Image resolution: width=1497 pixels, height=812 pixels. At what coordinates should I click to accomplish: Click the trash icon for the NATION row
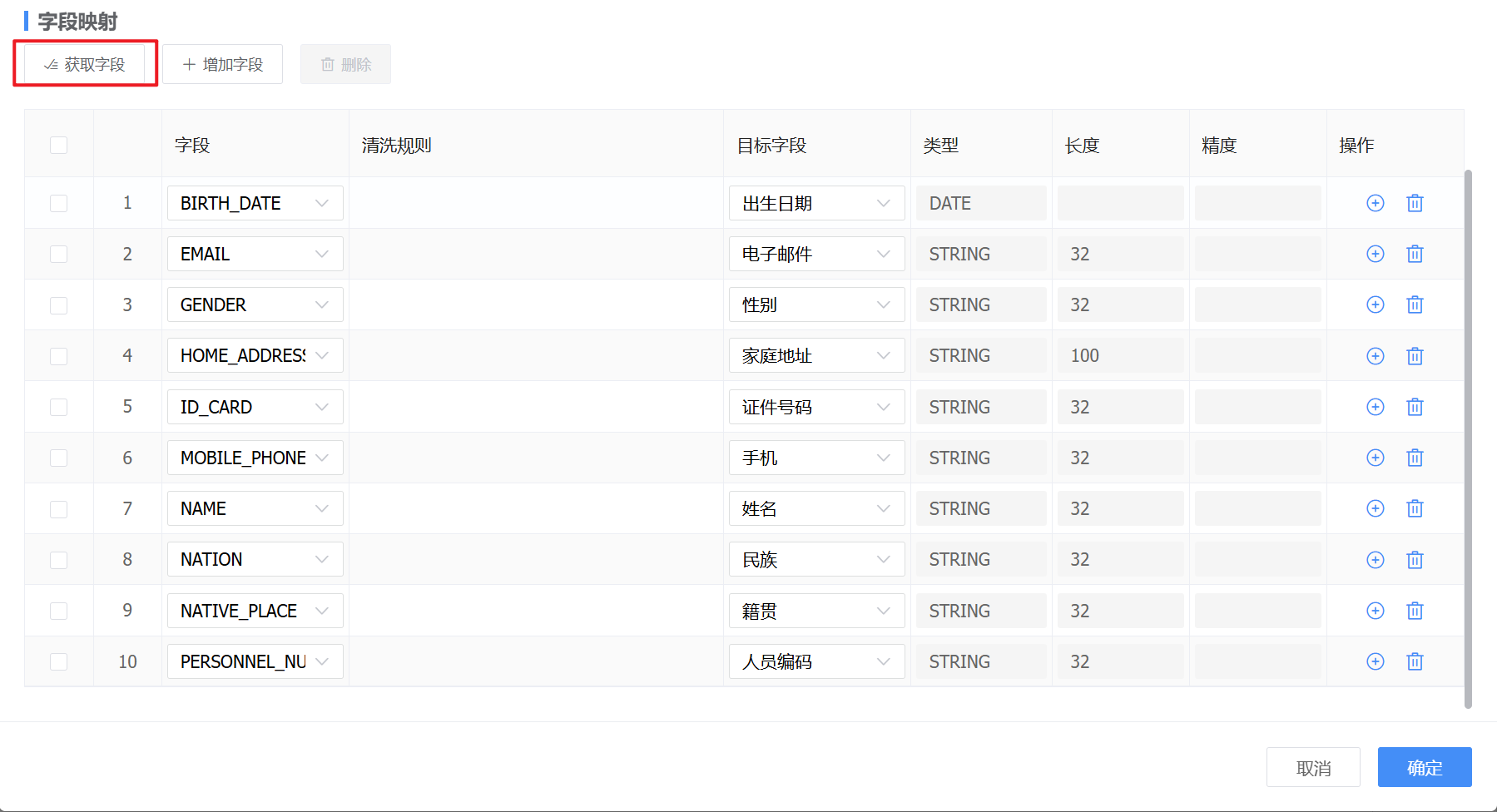coord(1415,560)
